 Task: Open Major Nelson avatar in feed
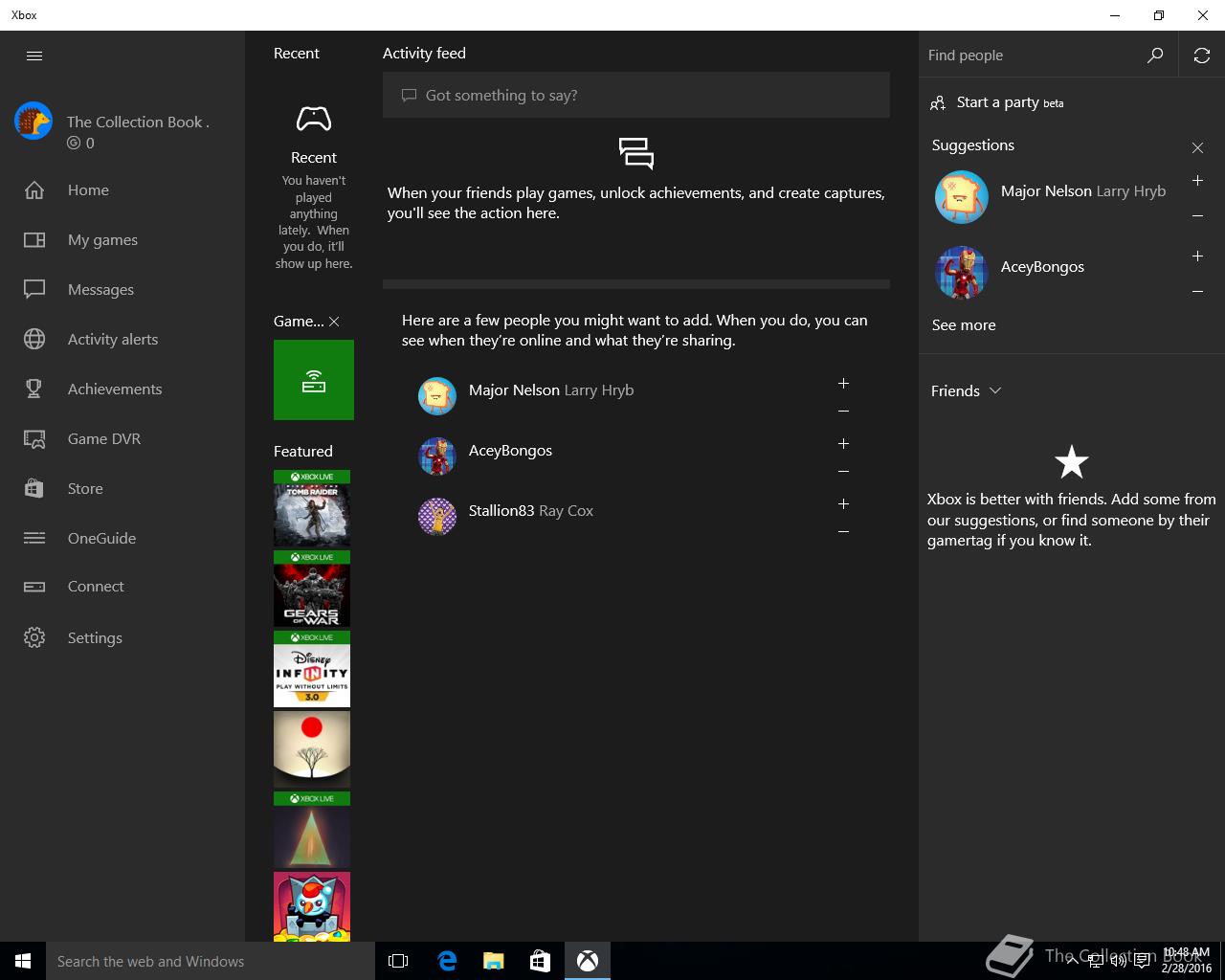pos(437,396)
